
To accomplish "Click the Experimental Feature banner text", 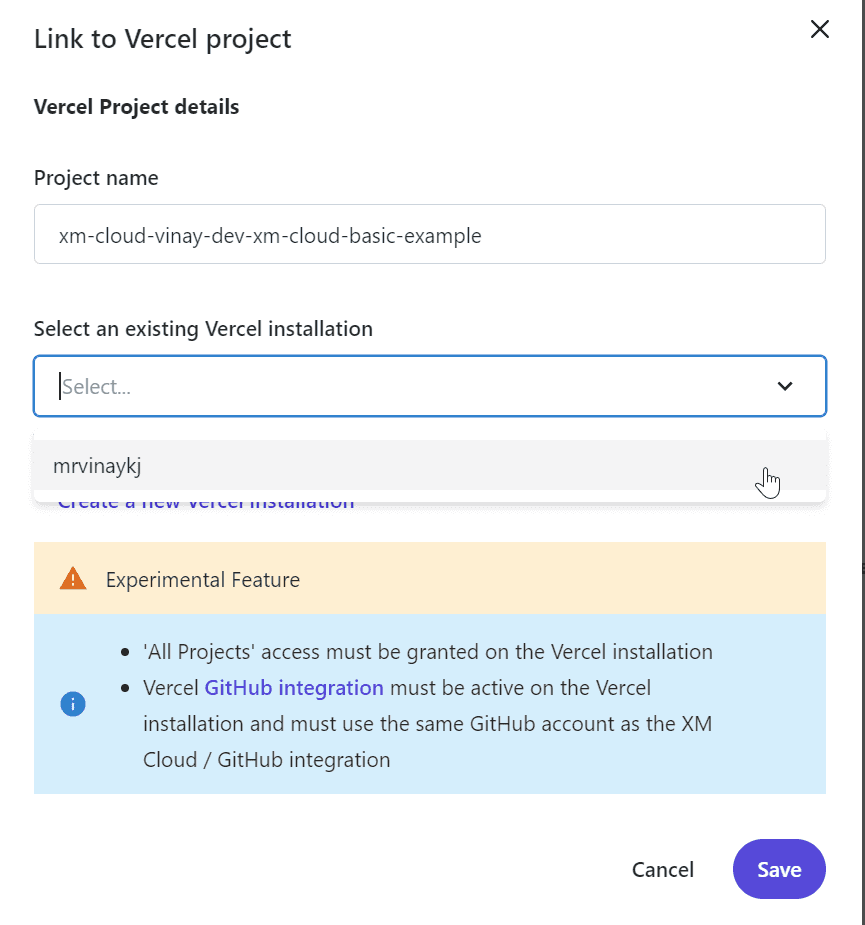I will point(202,580).
